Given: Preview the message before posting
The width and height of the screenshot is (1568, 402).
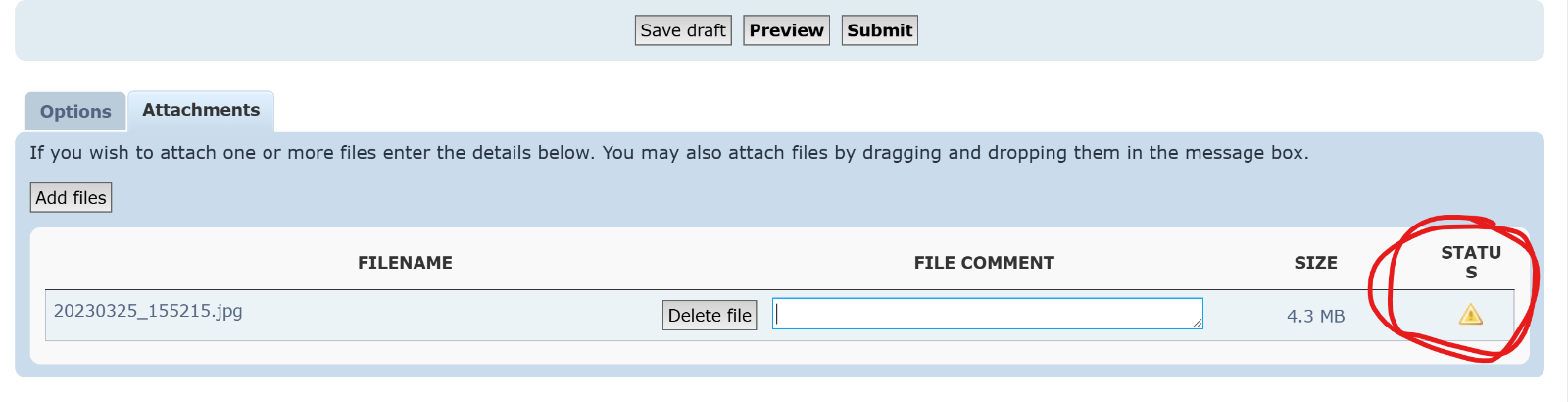Looking at the screenshot, I should (x=786, y=30).
